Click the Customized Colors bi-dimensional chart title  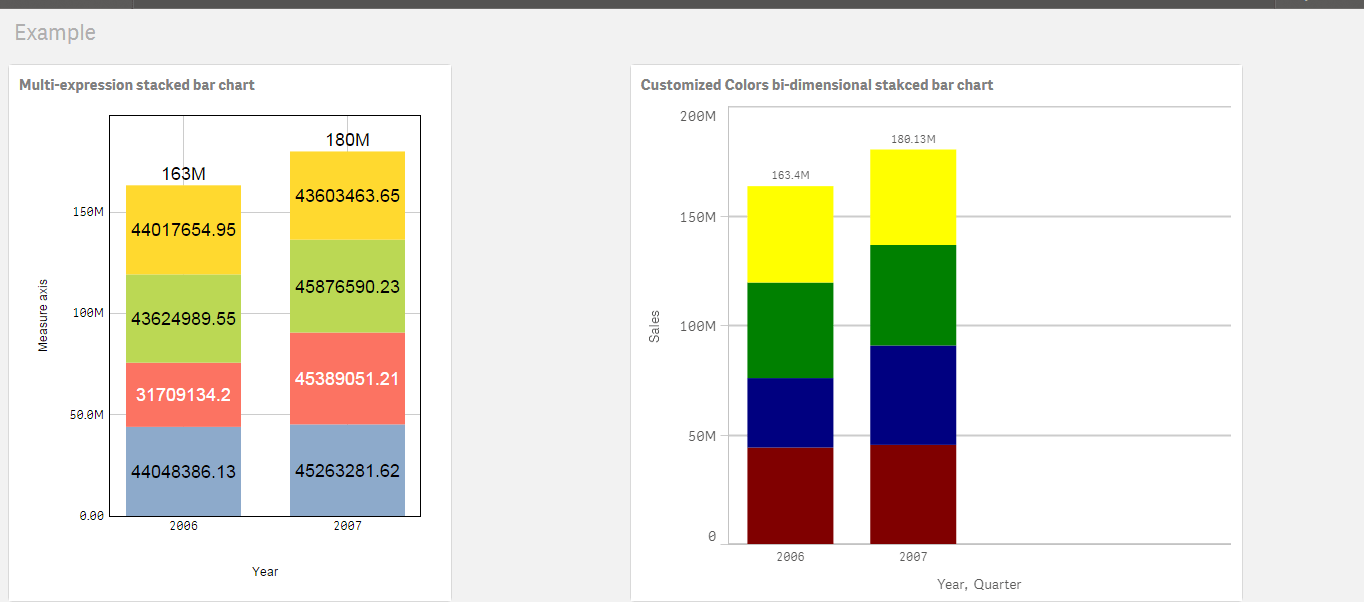[x=817, y=85]
